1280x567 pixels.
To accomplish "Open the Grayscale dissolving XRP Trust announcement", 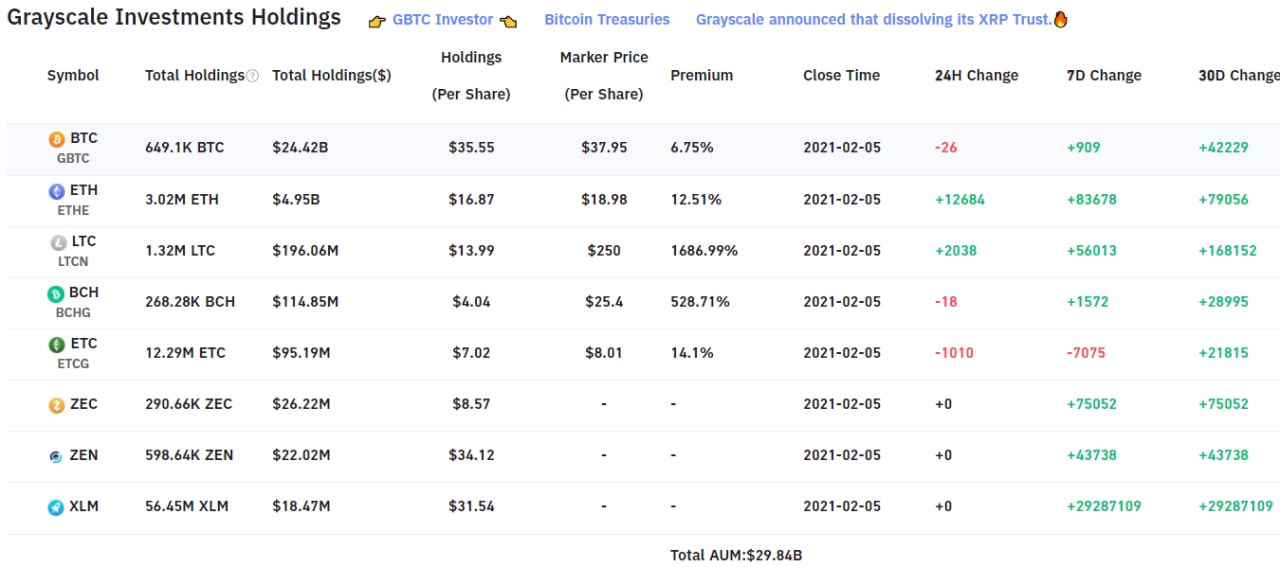I will pos(874,20).
